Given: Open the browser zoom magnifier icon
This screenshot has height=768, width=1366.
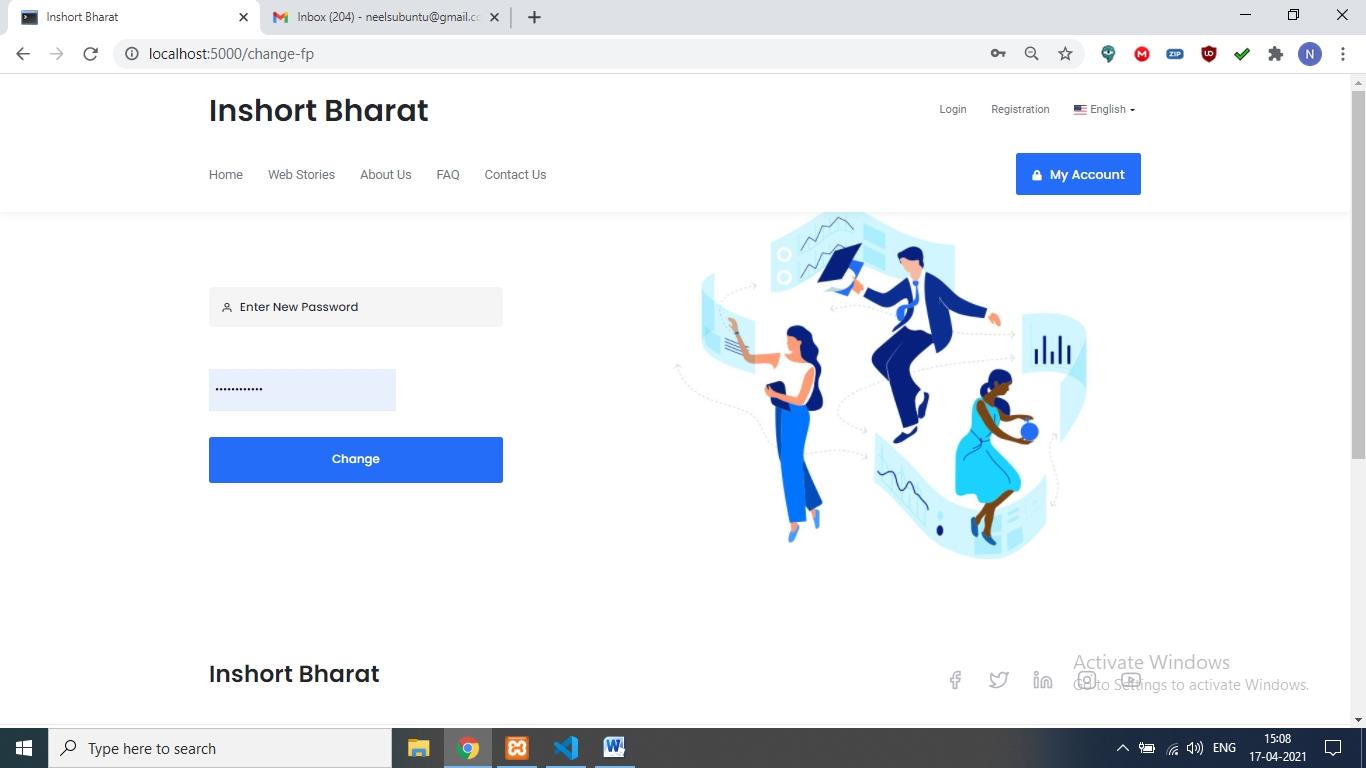Looking at the screenshot, I should pyautogui.click(x=1031, y=54).
